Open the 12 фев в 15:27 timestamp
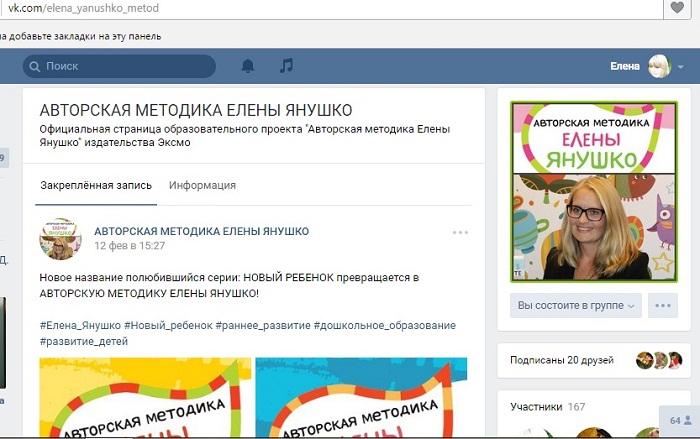The width and height of the screenshot is (700, 439). point(129,246)
